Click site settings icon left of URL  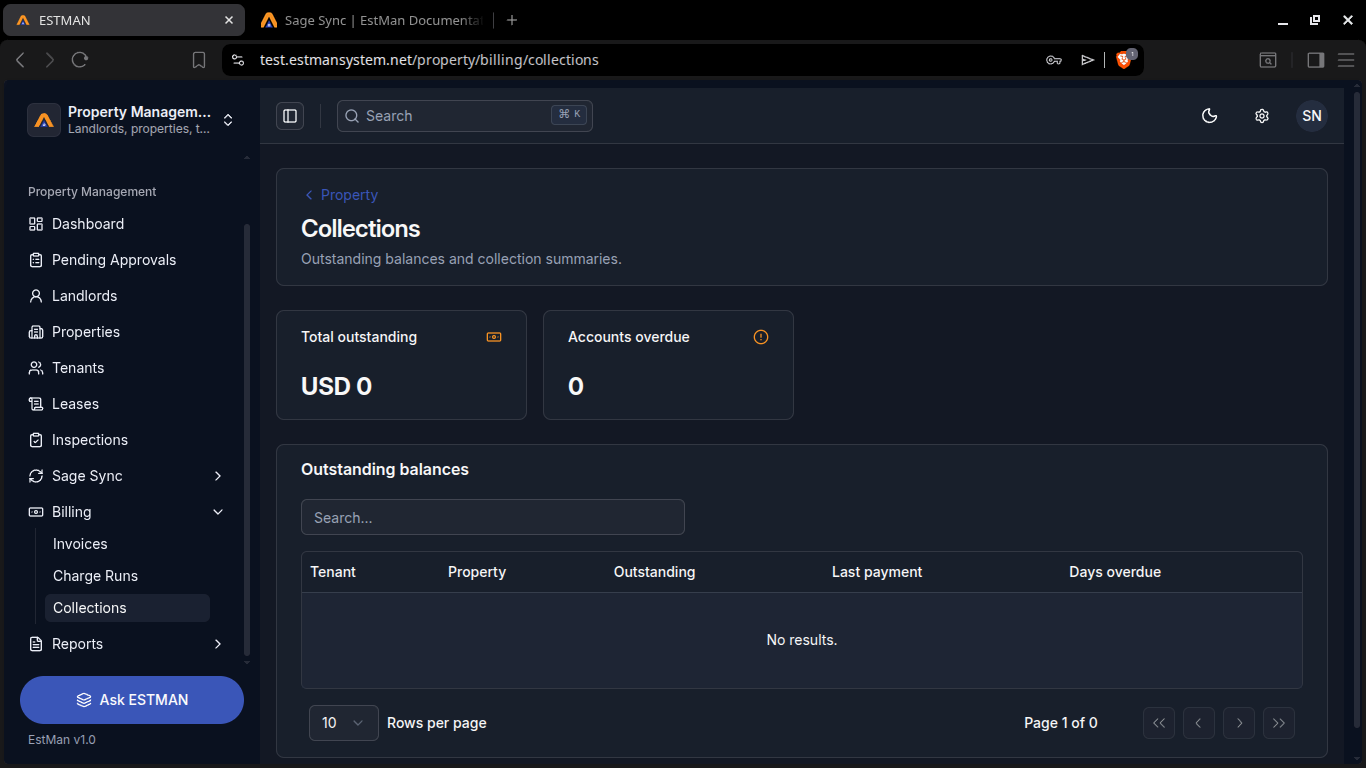(237, 60)
